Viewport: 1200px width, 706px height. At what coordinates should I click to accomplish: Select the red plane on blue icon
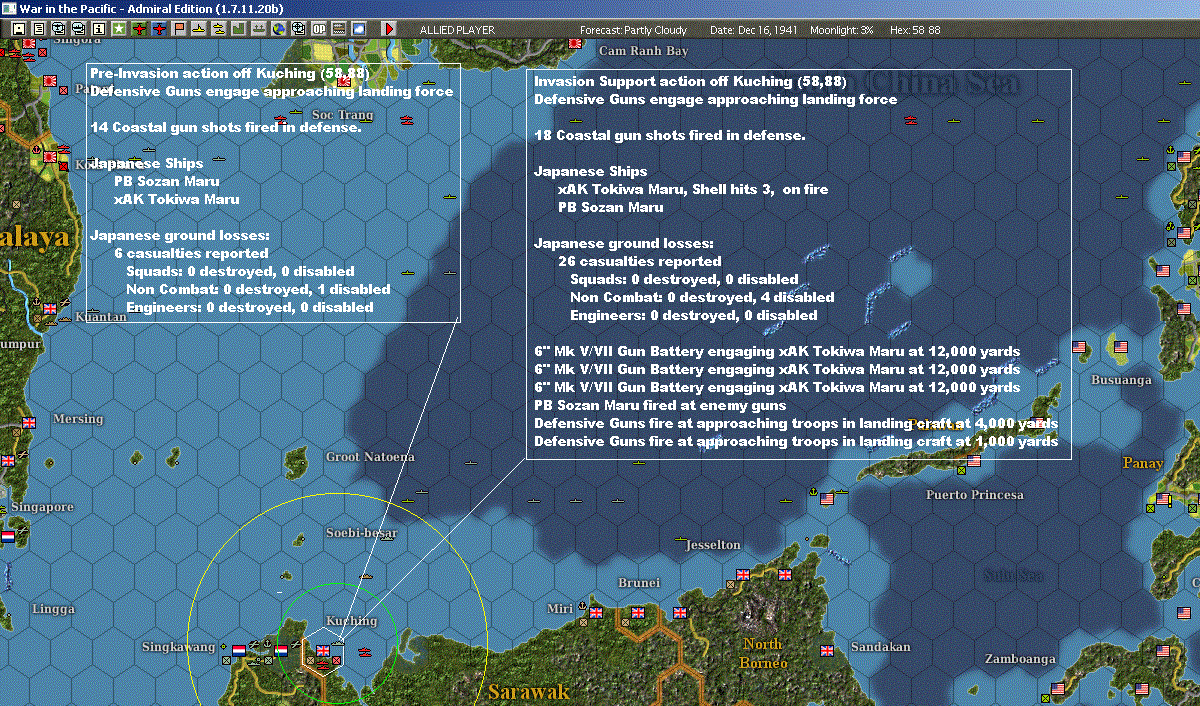click(x=159, y=30)
